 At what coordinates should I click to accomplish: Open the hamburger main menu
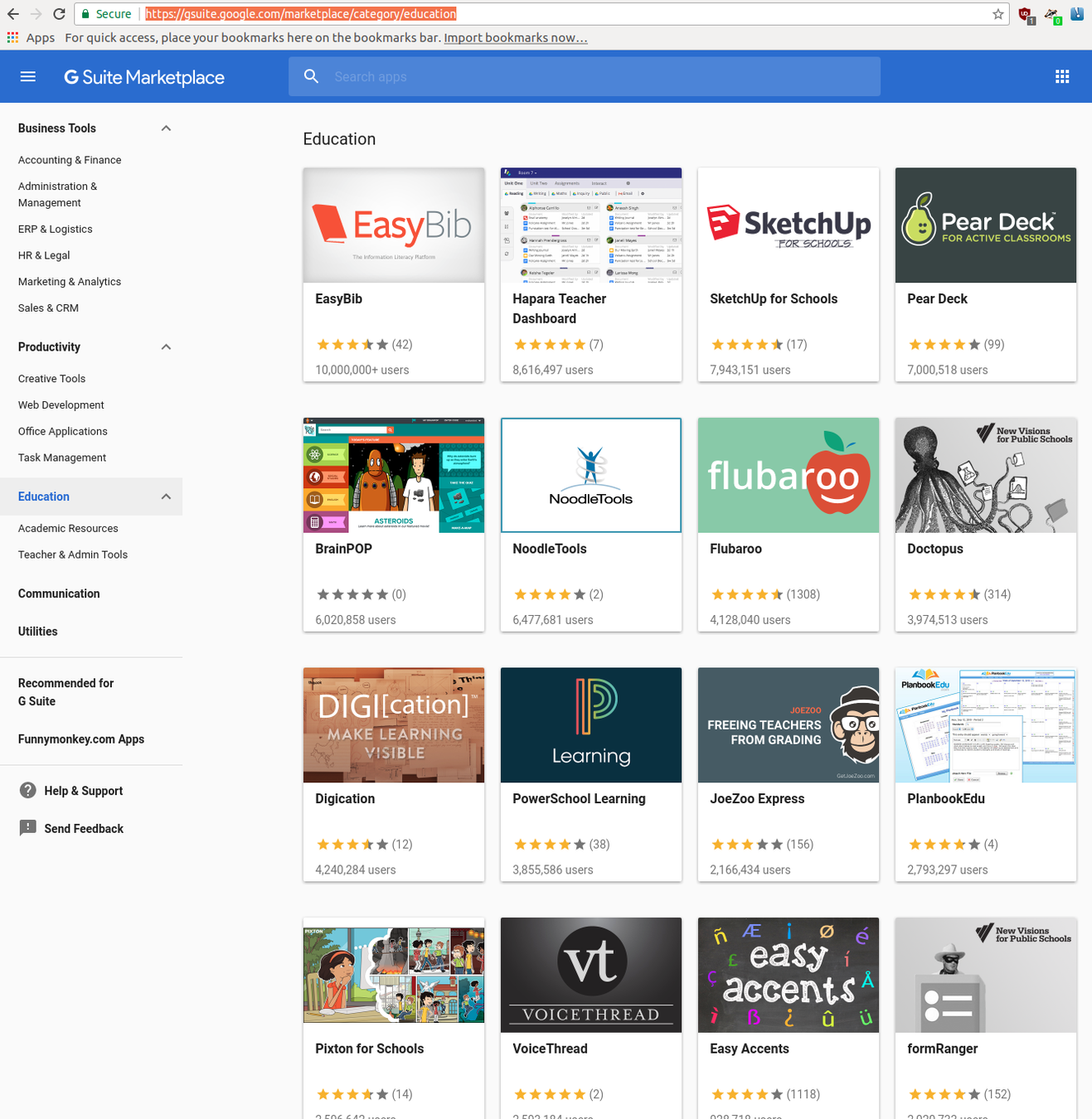tap(27, 76)
